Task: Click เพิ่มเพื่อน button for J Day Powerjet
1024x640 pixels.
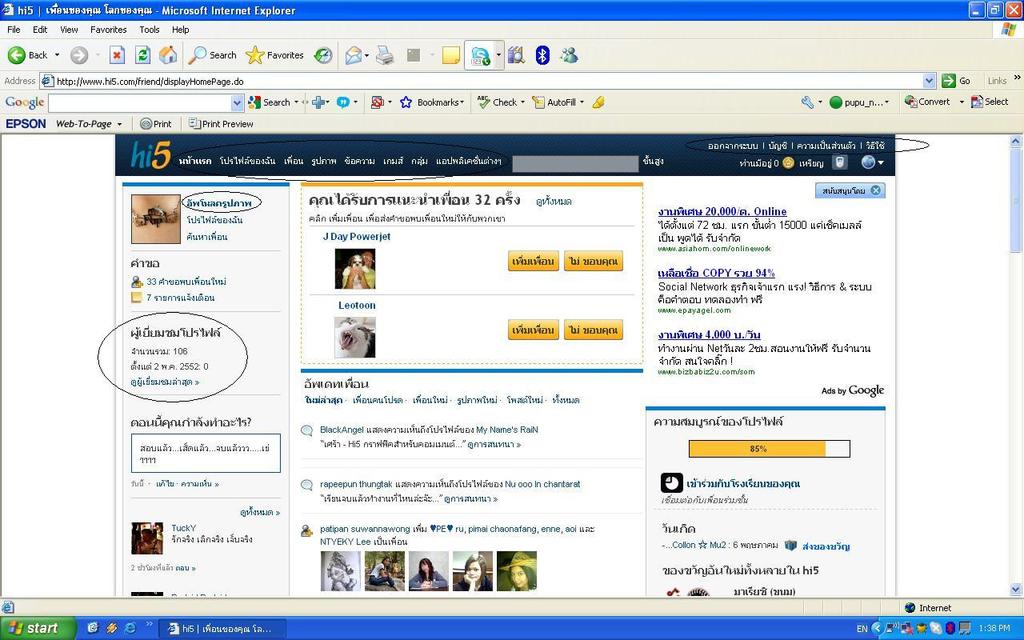Action: pyautogui.click(x=533, y=261)
